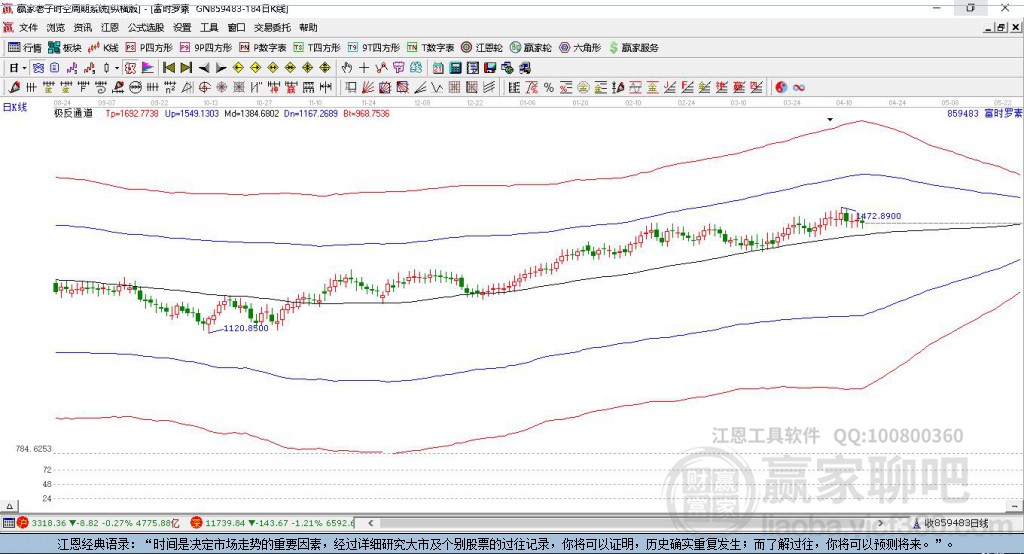Image resolution: width=1024 pixels, height=554 pixels.
Task: Switch to K线 chart view
Action: tap(103, 48)
